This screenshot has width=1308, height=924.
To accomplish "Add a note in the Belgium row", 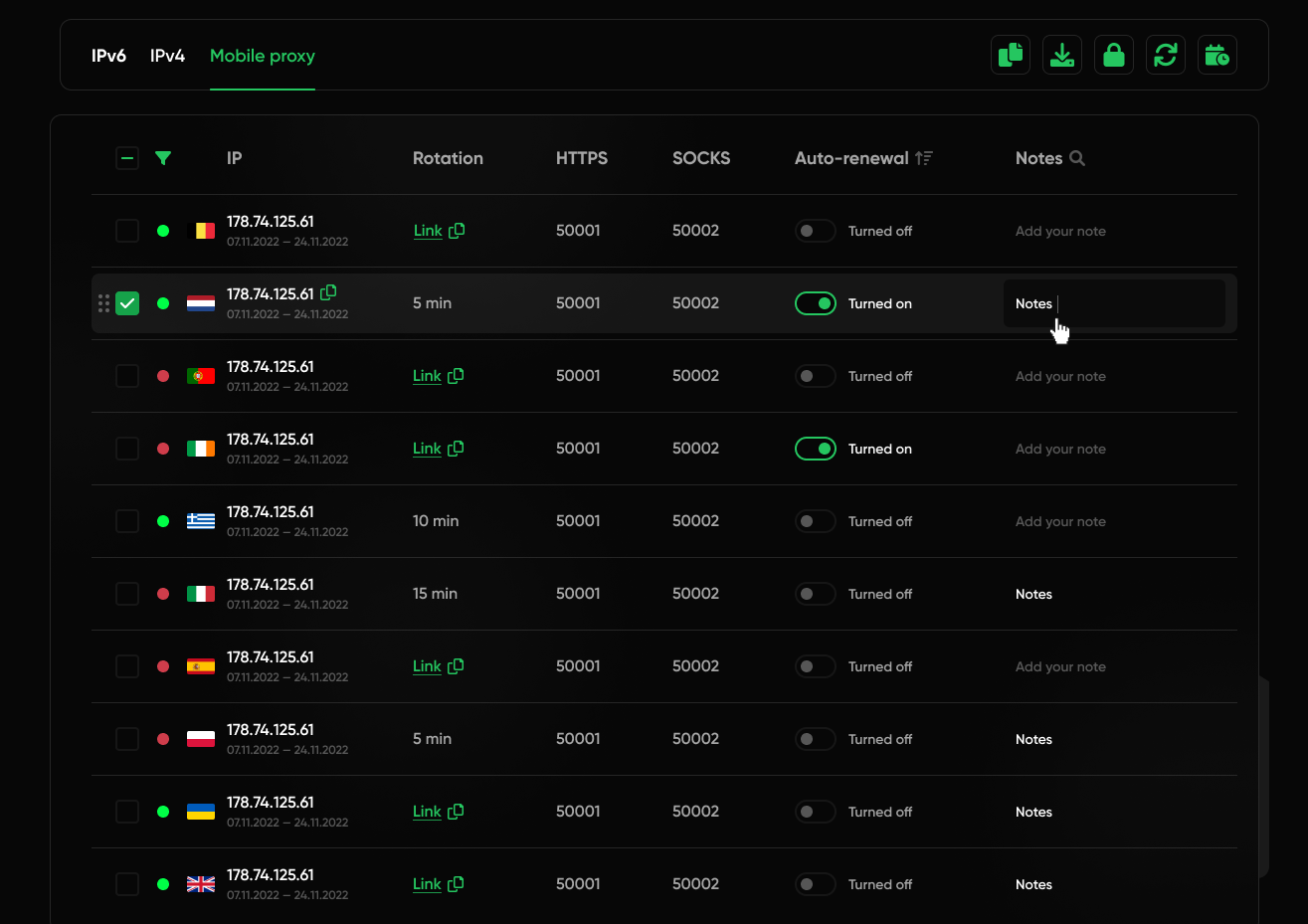I will pyautogui.click(x=1060, y=231).
